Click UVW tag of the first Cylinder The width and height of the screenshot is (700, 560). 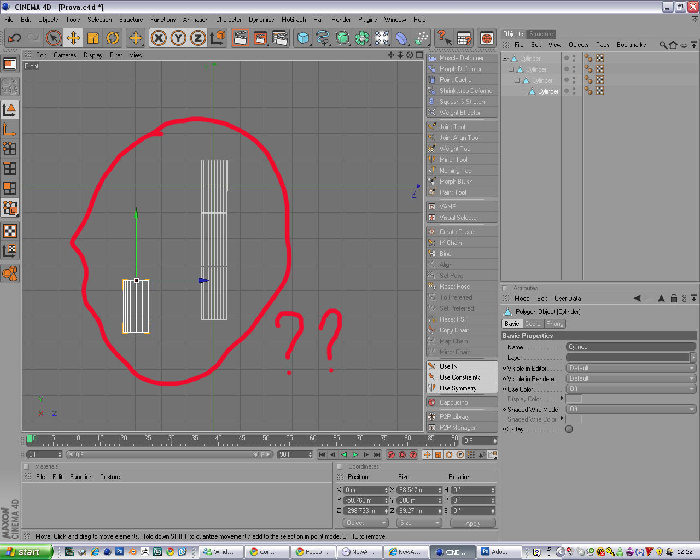600,58
